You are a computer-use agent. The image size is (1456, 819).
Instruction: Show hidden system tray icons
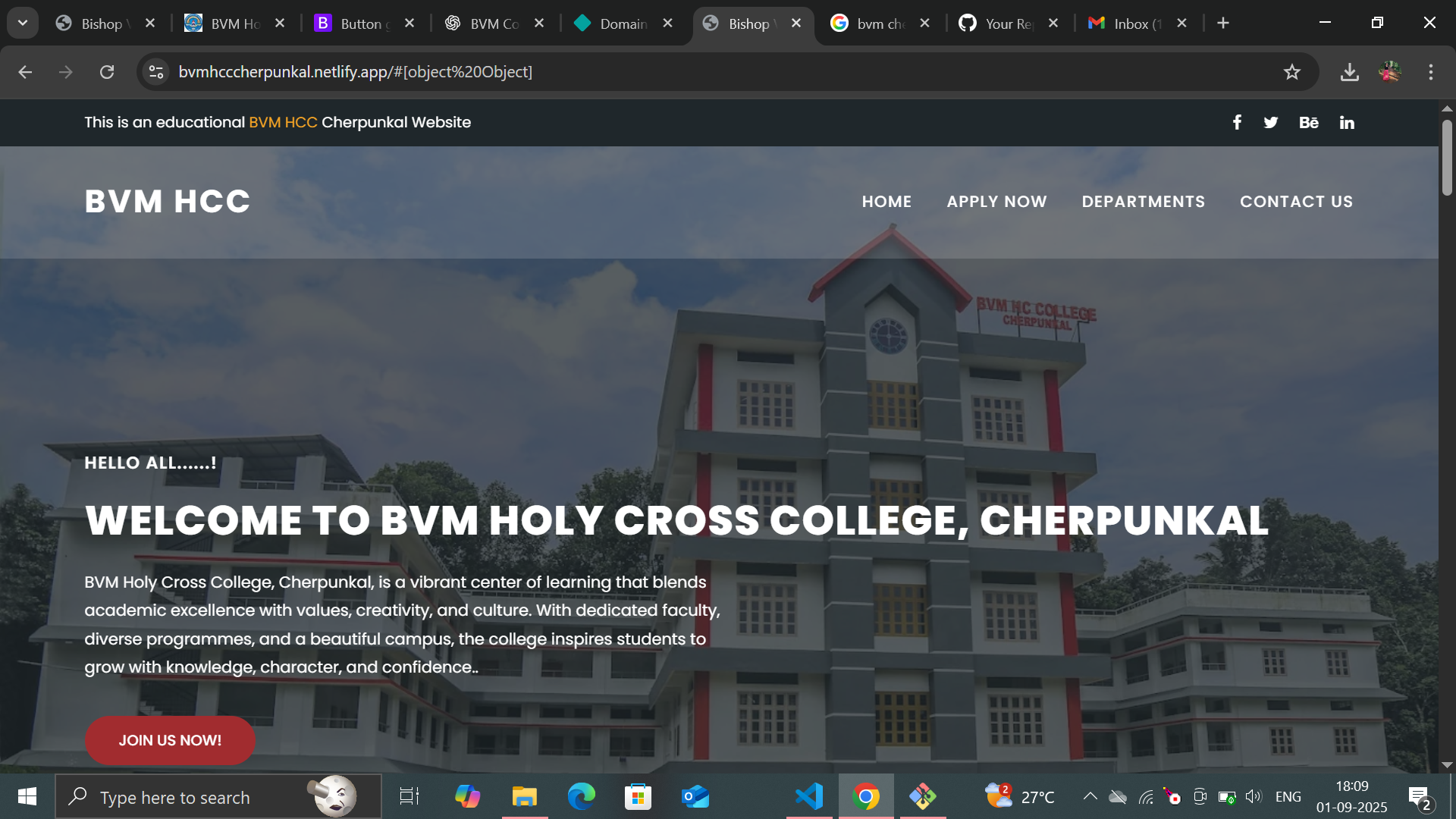coord(1090,796)
